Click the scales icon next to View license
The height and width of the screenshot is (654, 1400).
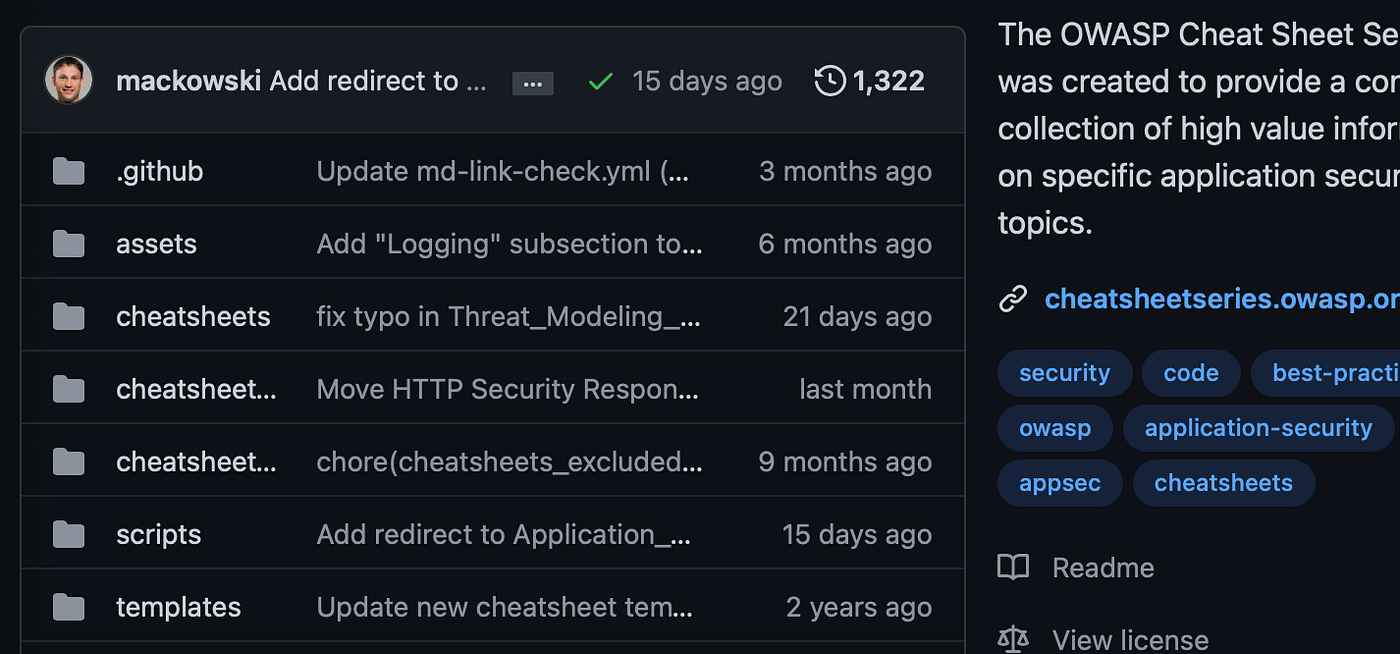coord(1013,638)
